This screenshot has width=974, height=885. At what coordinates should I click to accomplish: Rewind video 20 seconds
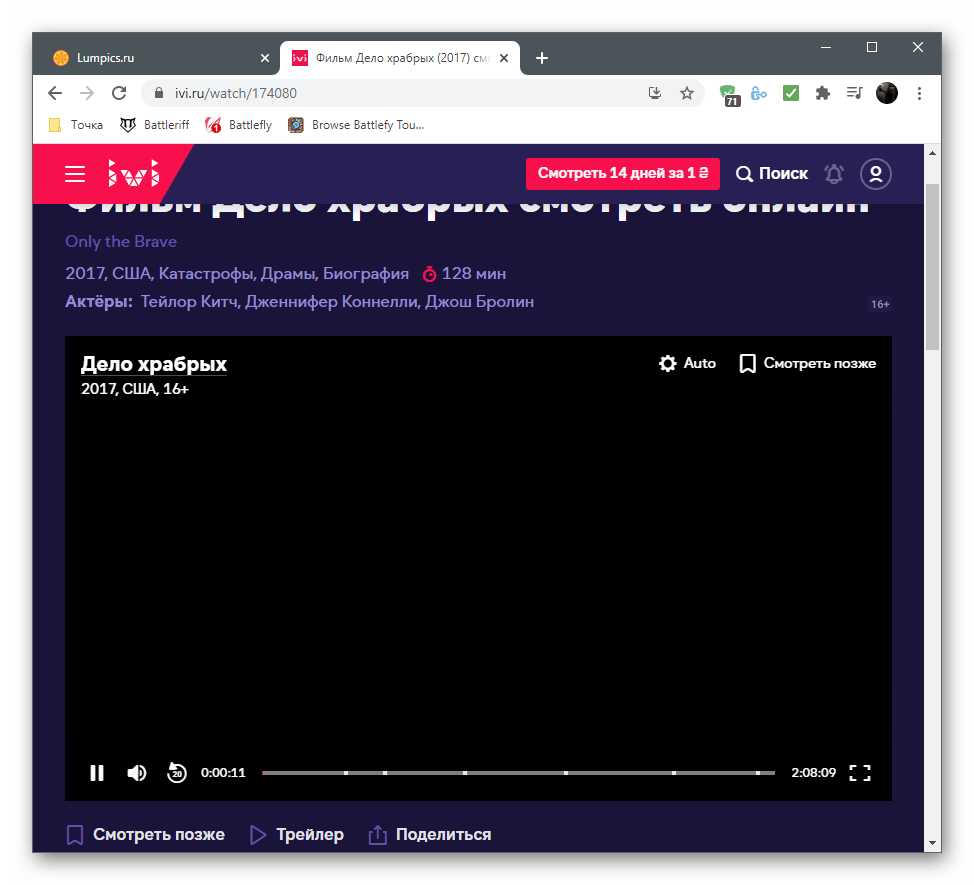coord(177,773)
